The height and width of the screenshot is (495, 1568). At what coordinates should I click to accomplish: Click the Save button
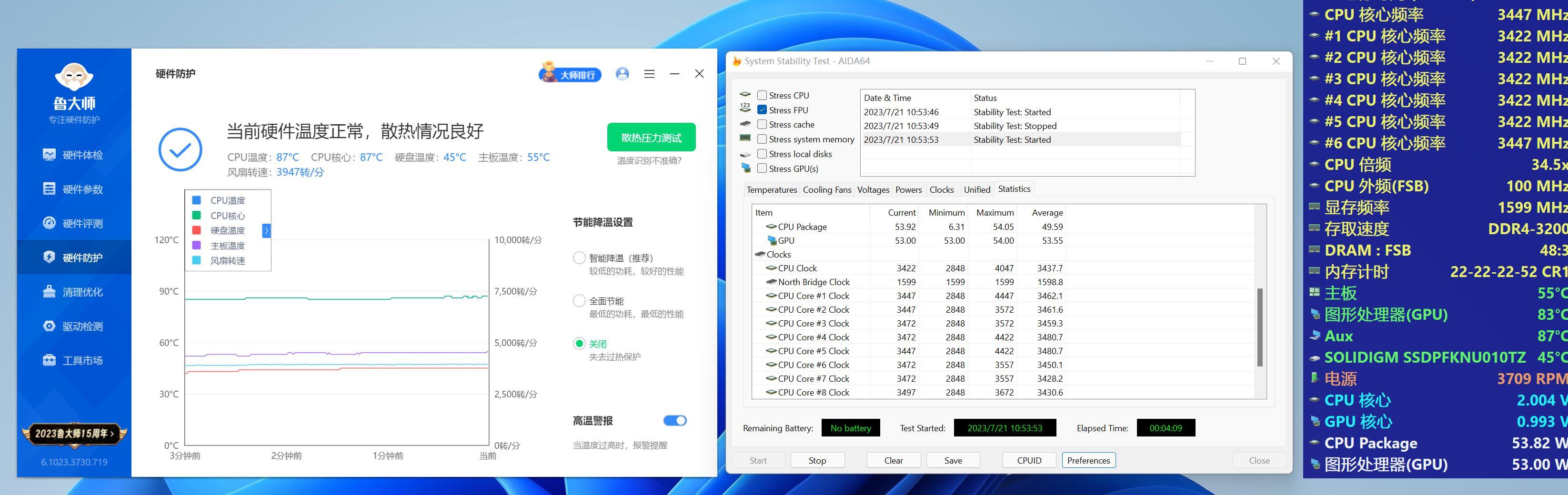click(x=953, y=460)
